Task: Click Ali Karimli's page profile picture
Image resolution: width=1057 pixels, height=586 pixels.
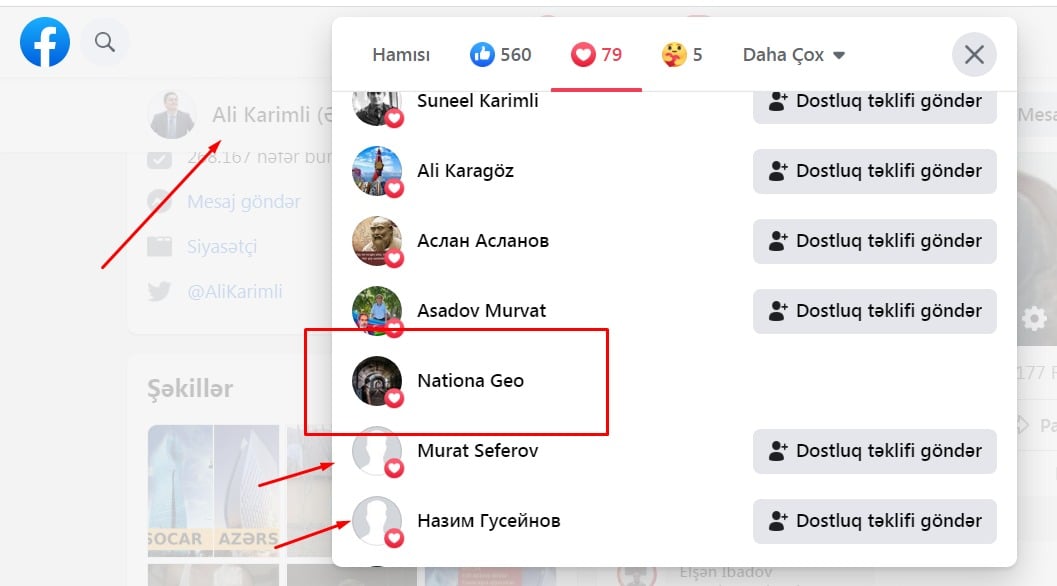Action: [172, 114]
